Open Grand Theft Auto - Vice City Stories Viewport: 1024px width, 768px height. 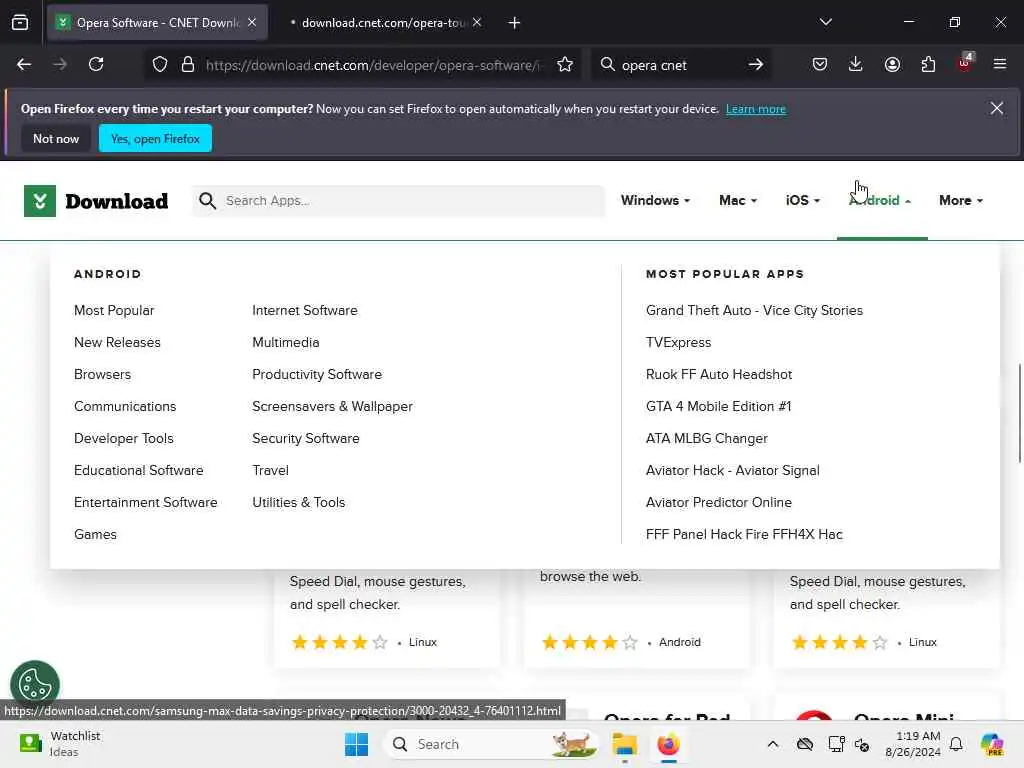[x=754, y=311]
